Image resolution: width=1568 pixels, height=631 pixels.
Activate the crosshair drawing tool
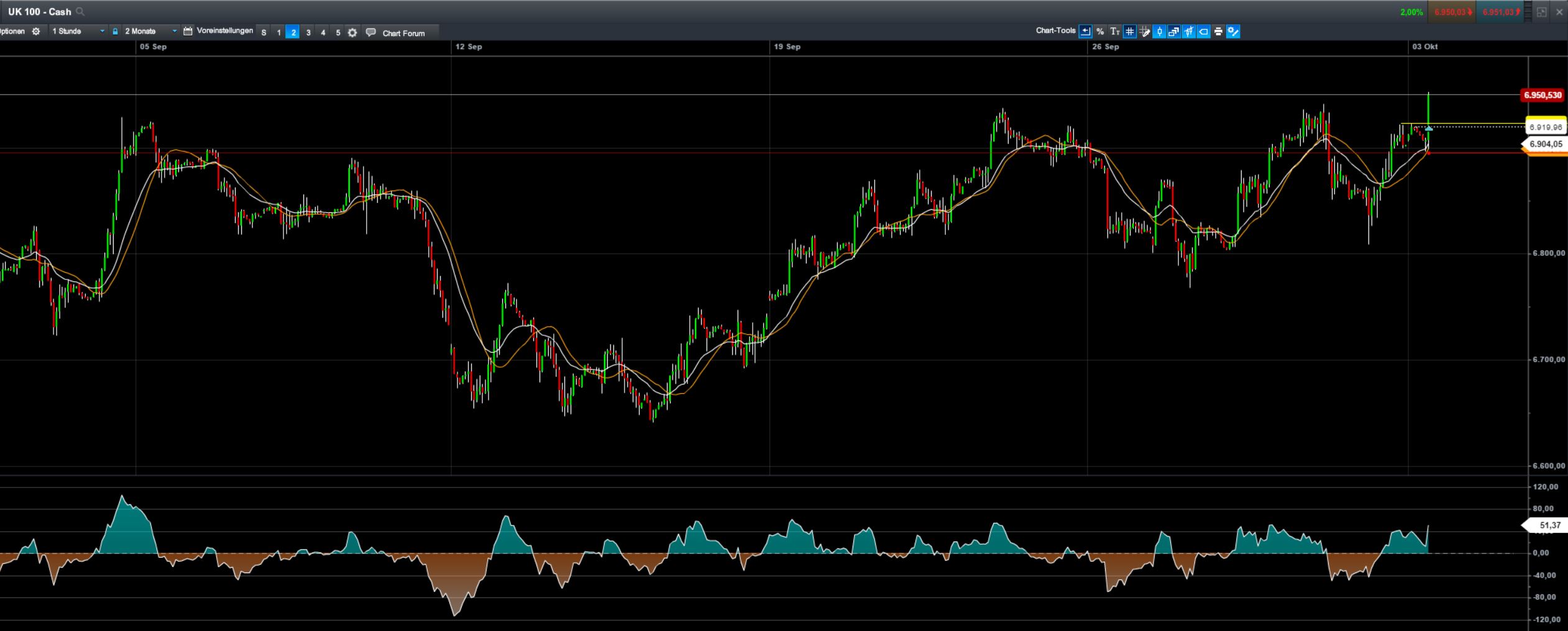1145,31
